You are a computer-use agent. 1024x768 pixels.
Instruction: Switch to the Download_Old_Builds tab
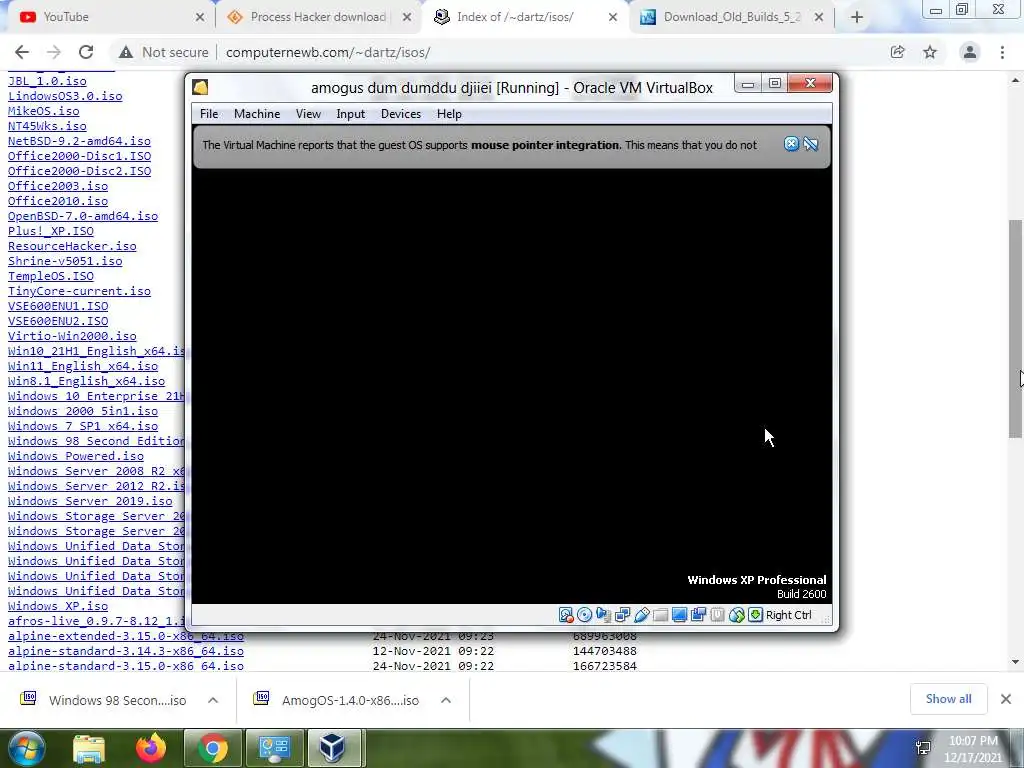[731, 17]
